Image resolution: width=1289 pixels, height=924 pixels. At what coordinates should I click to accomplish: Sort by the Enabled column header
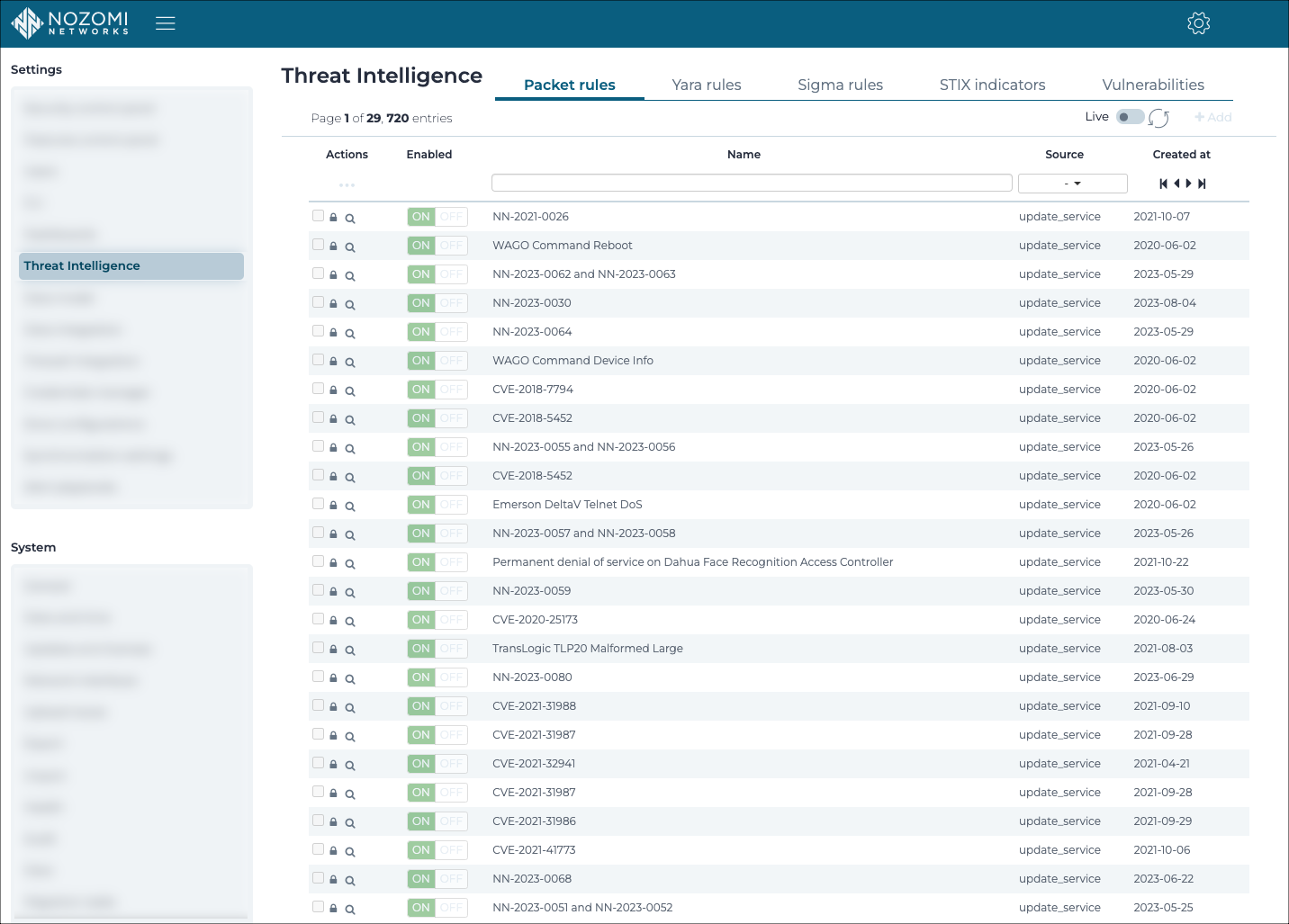(x=428, y=155)
